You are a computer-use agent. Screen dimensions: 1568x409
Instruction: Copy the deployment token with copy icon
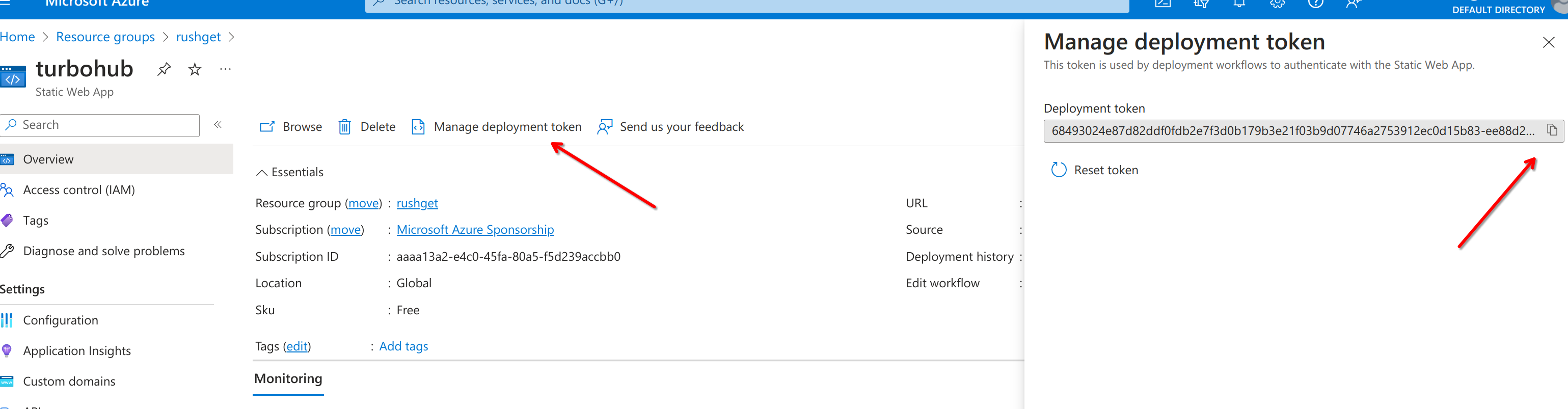[x=1552, y=130]
